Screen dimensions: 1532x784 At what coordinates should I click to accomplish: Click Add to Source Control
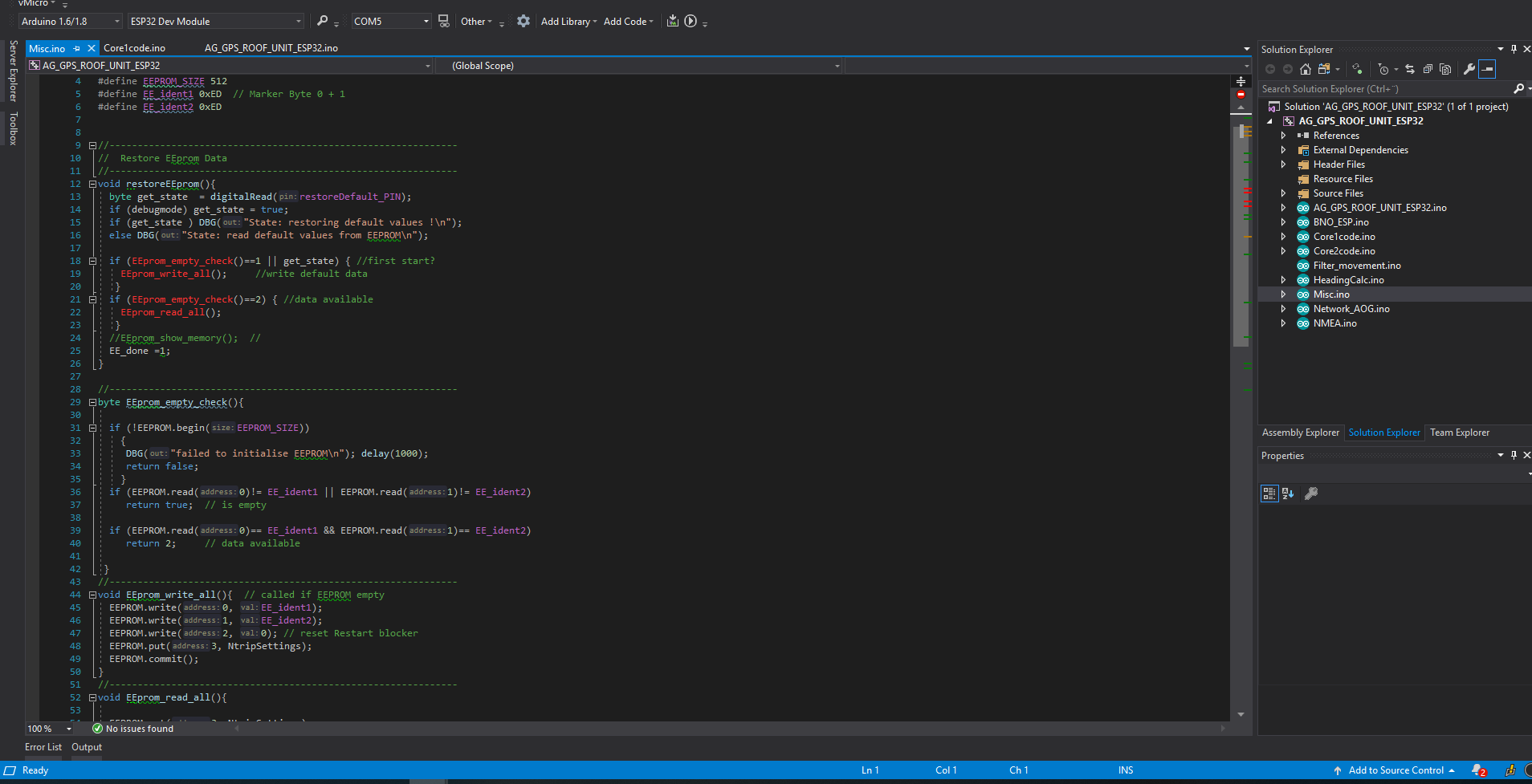coord(1395,770)
